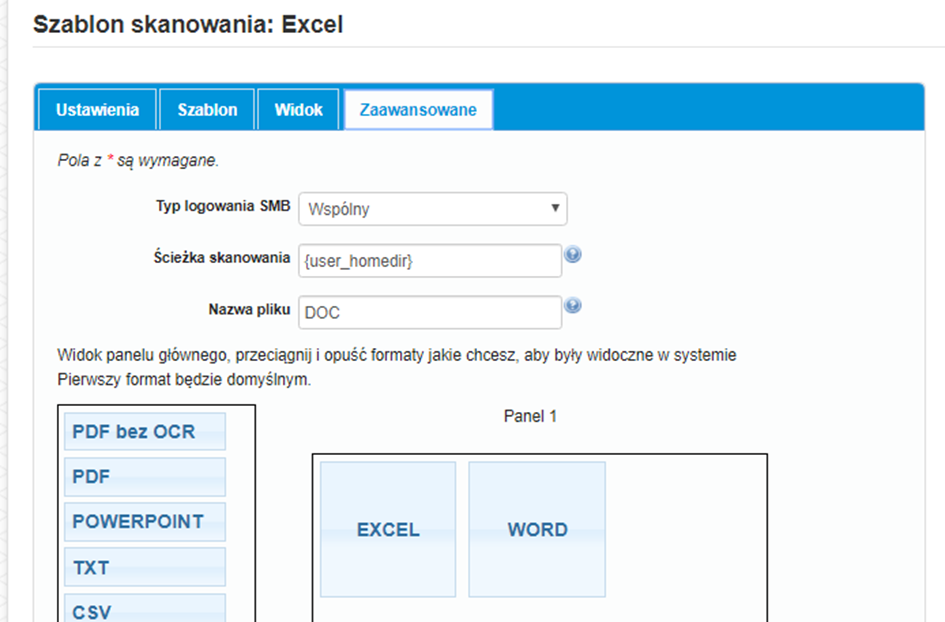Click the WORD tile in Panel 1
This screenshot has height=622, width=945.
(x=537, y=529)
